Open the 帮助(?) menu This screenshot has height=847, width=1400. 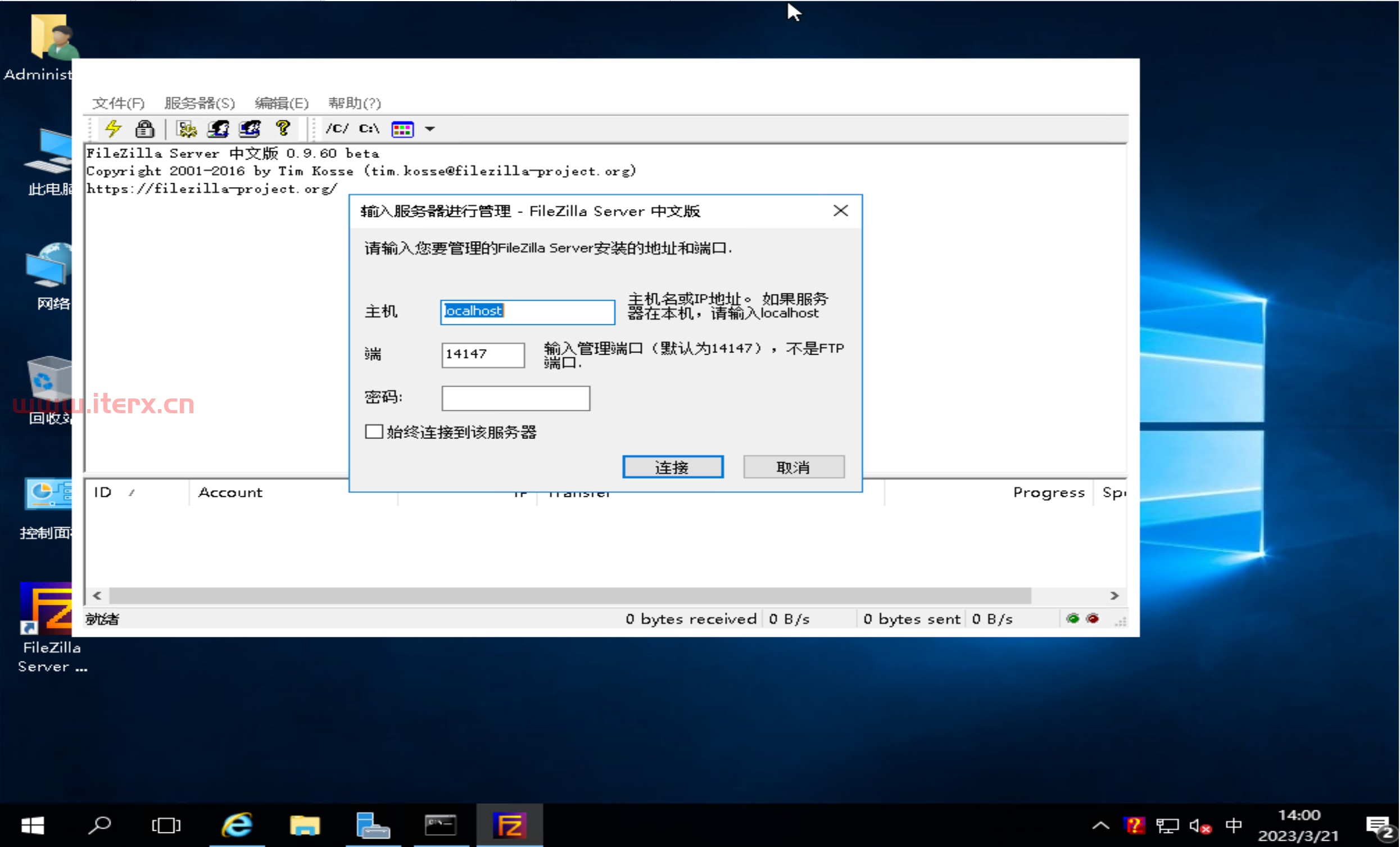(355, 103)
